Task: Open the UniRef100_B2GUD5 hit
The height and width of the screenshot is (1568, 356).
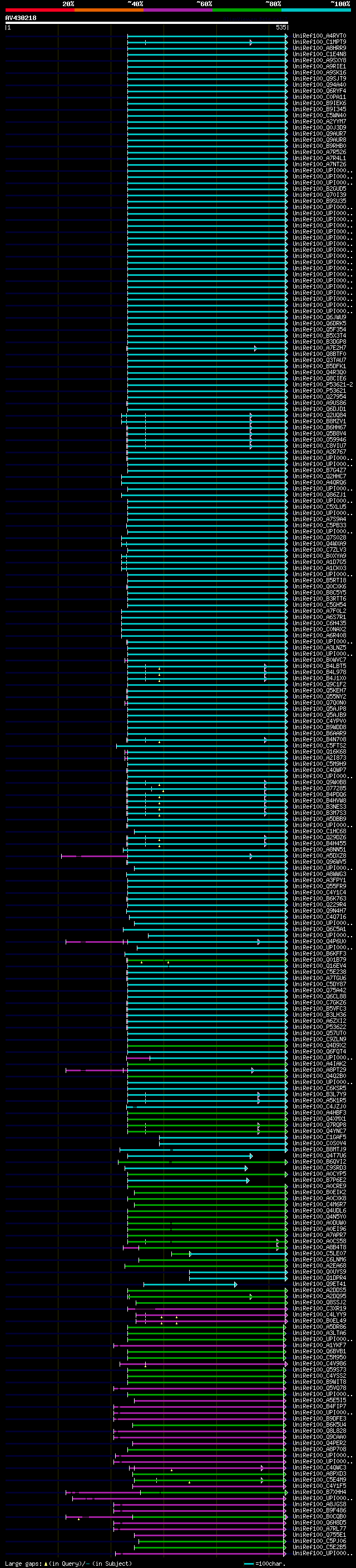Action: [x=319, y=189]
